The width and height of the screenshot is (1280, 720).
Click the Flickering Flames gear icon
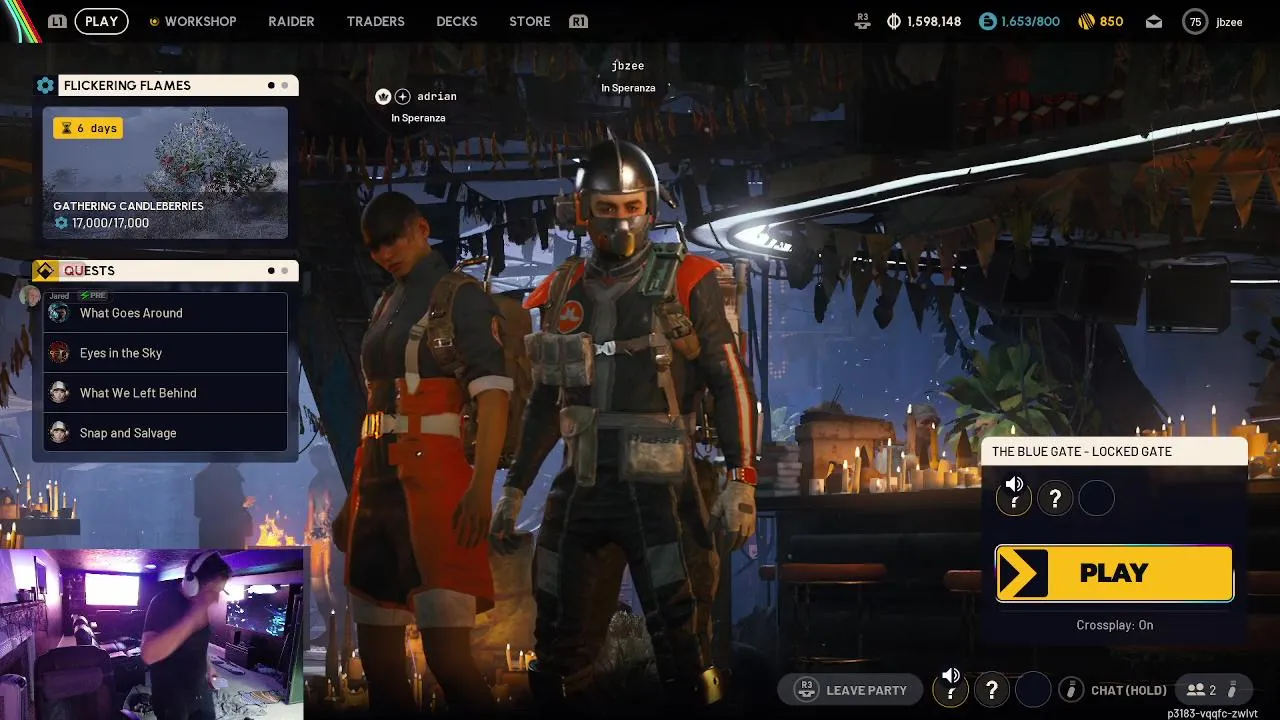(x=45, y=86)
